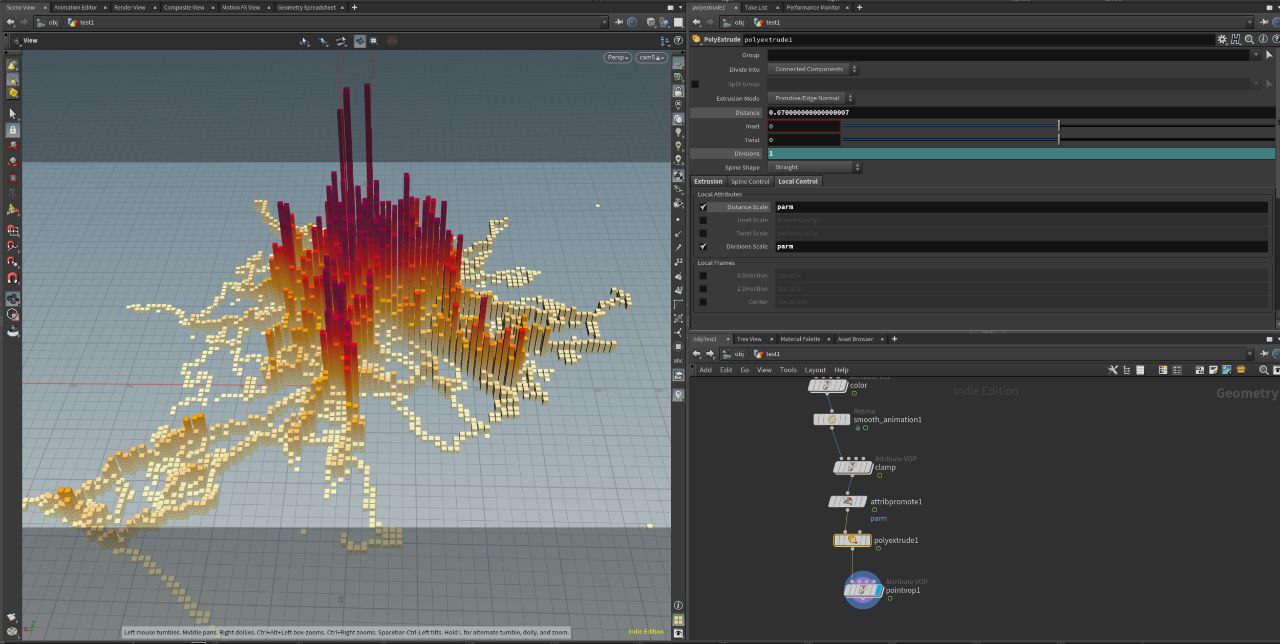The image size is (1280, 644).
Task: Switch to the Material Palette tab
Action: (x=800, y=339)
